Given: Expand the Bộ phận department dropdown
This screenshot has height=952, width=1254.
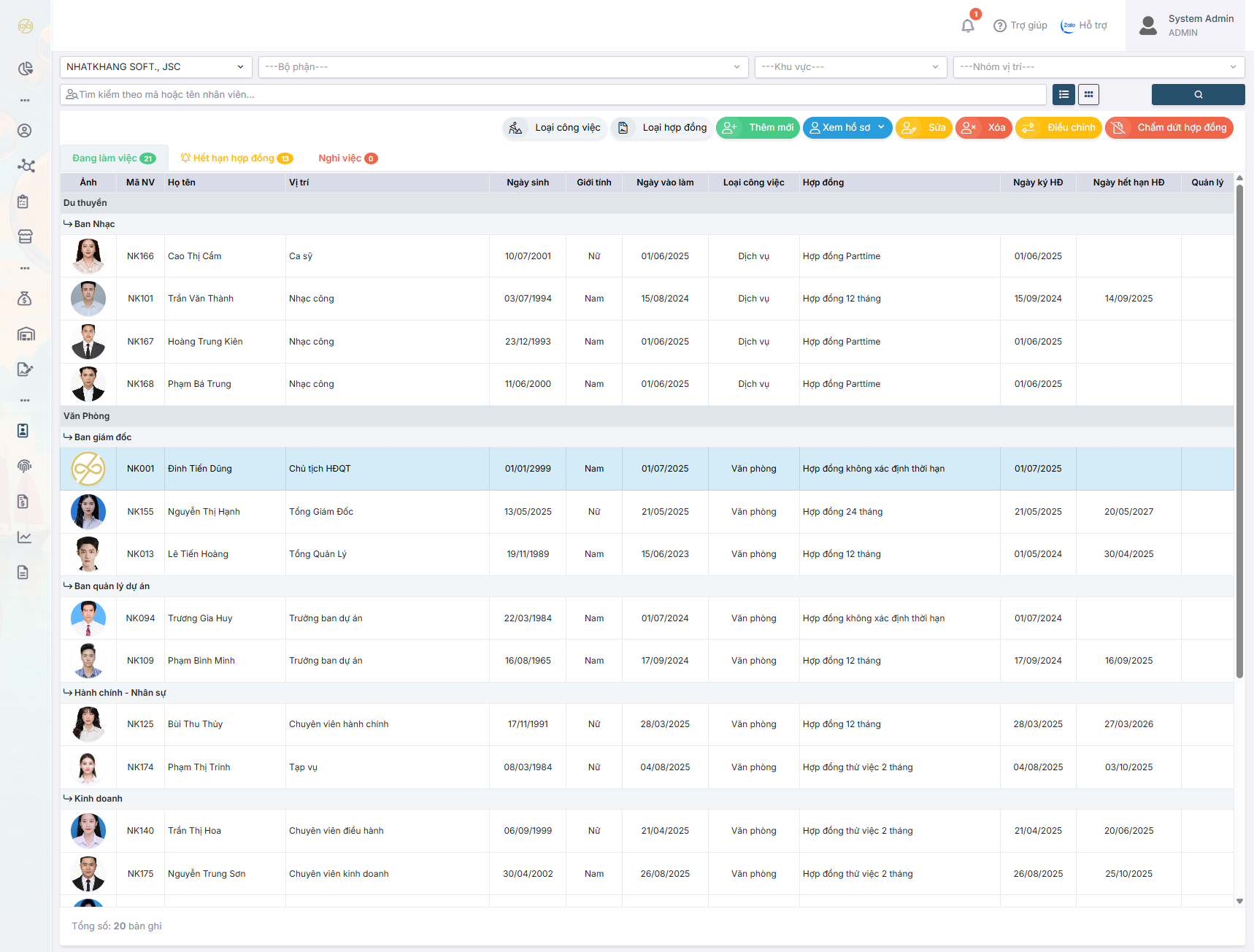Looking at the screenshot, I should [x=503, y=67].
